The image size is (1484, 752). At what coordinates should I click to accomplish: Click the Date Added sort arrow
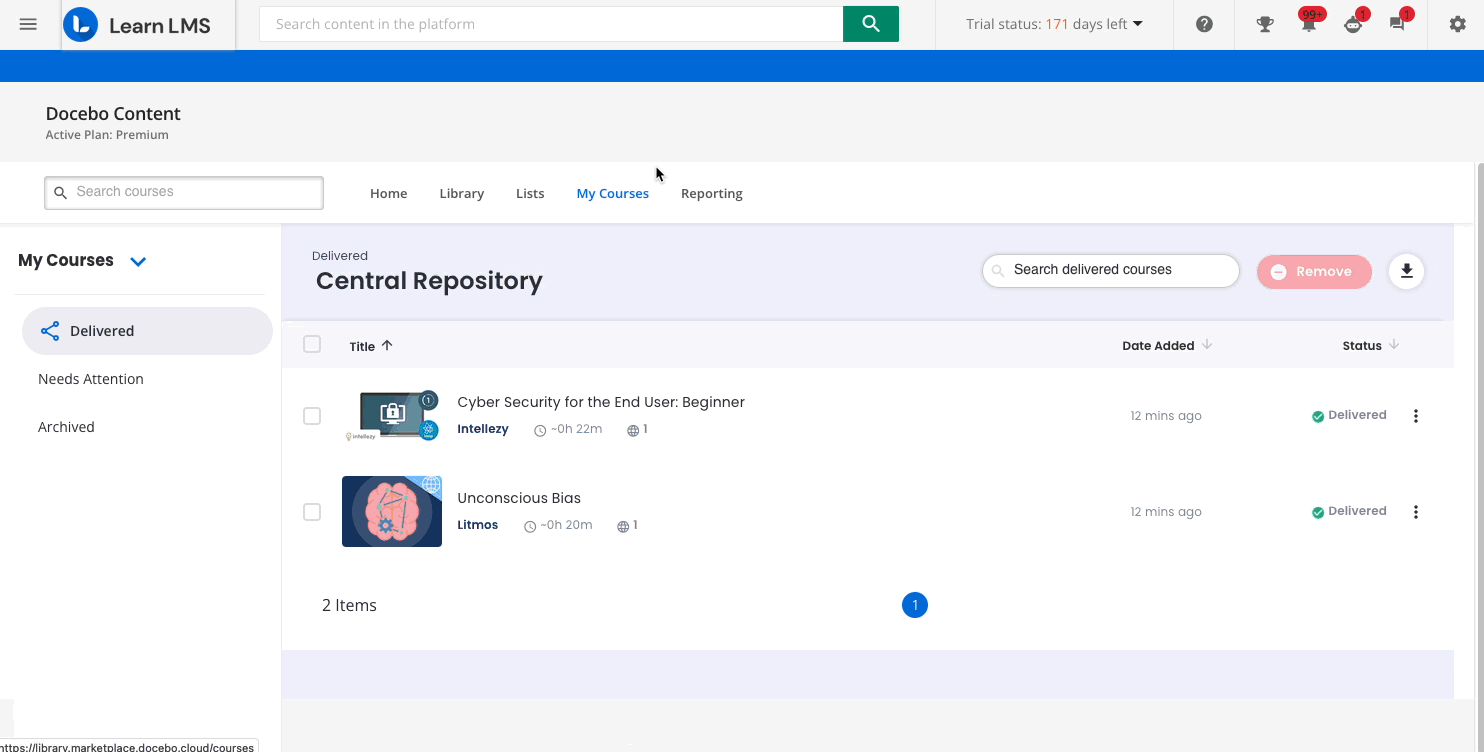1206,345
